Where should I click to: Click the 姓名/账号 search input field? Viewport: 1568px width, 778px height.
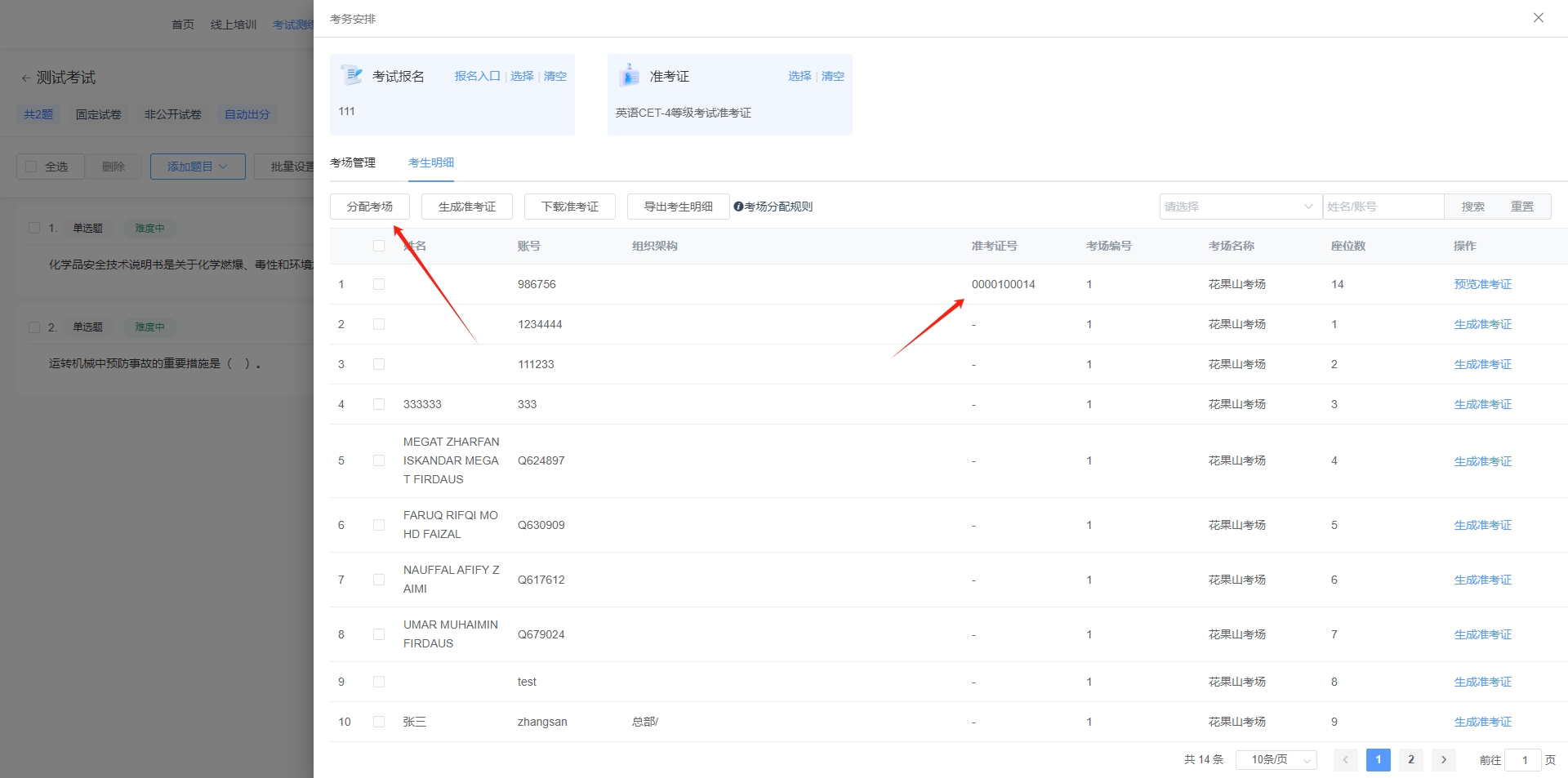click(1383, 207)
